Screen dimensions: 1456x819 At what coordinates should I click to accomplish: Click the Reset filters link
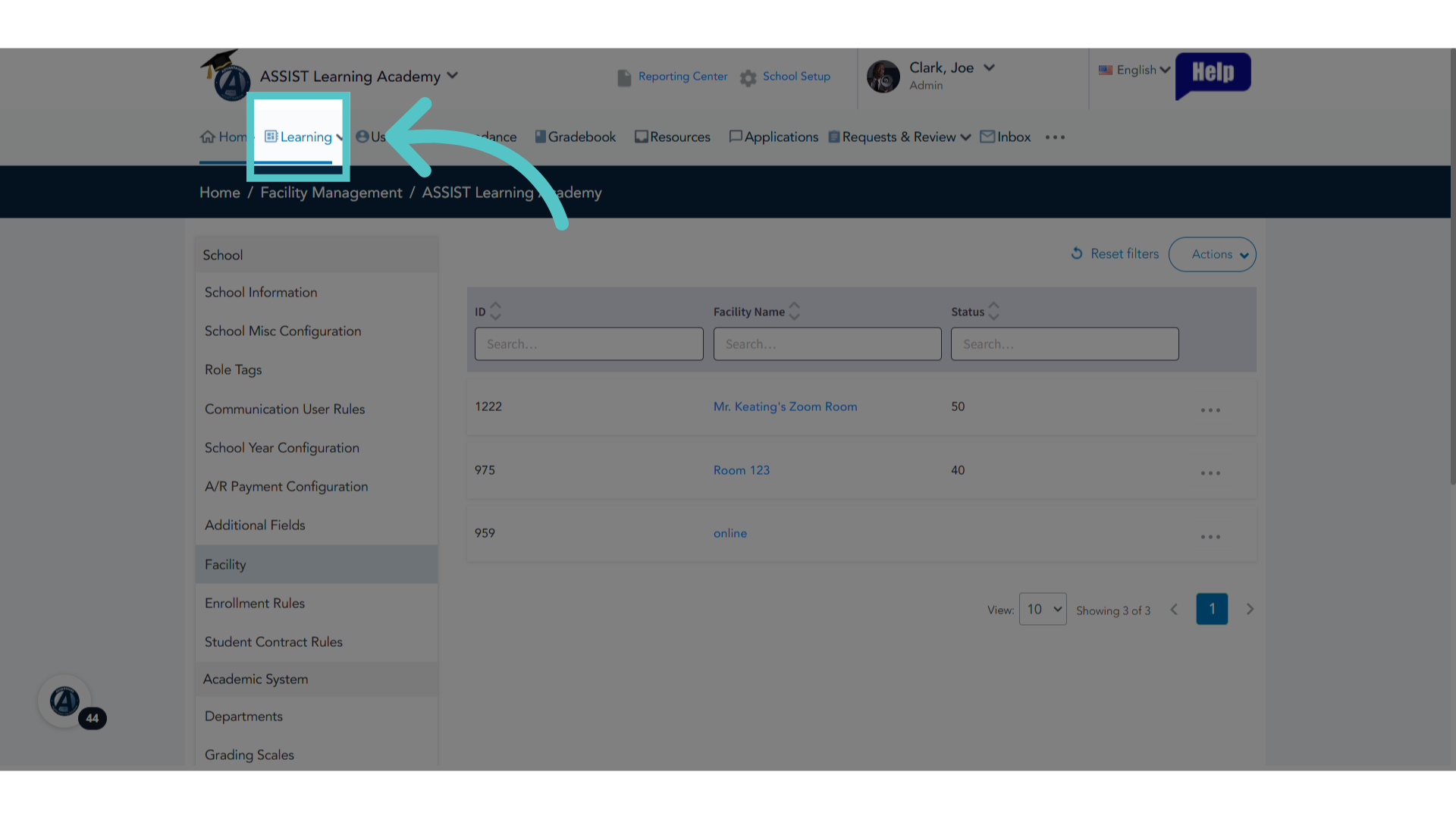pos(1114,254)
